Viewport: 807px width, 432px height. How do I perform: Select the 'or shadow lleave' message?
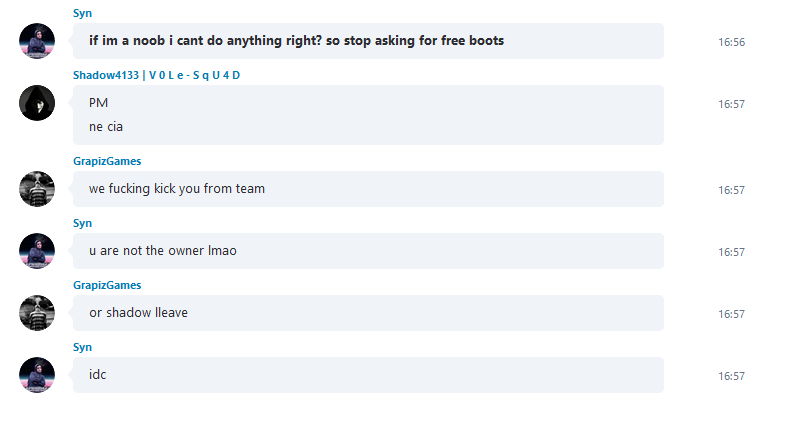coord(369,313)
